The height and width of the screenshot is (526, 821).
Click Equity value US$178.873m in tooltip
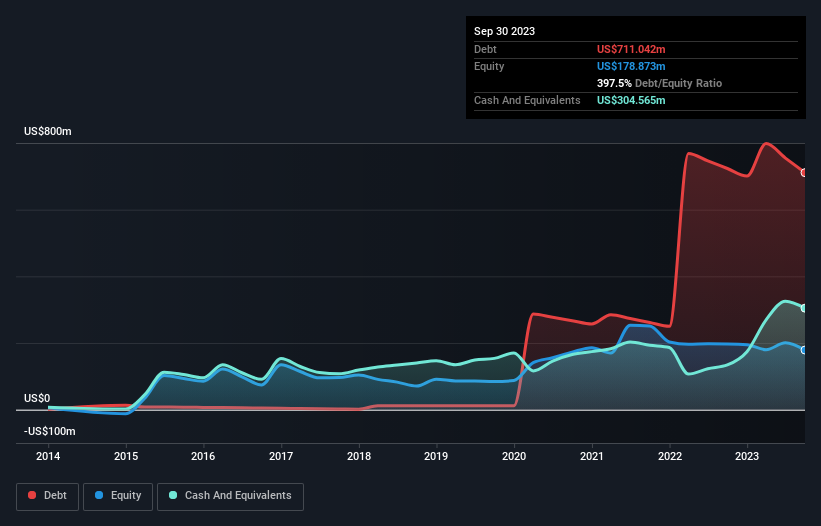pos(633,66)
